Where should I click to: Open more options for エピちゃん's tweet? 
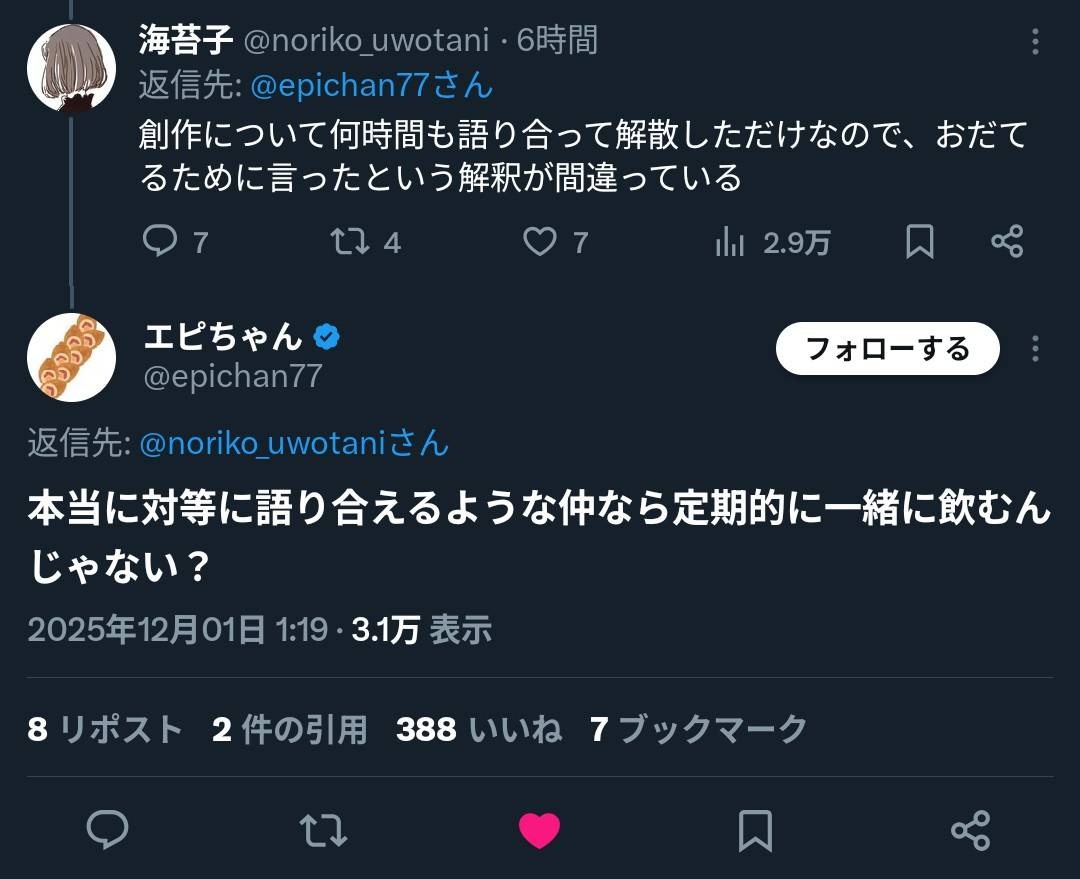pyautogui.click(x=1035, y=348)
